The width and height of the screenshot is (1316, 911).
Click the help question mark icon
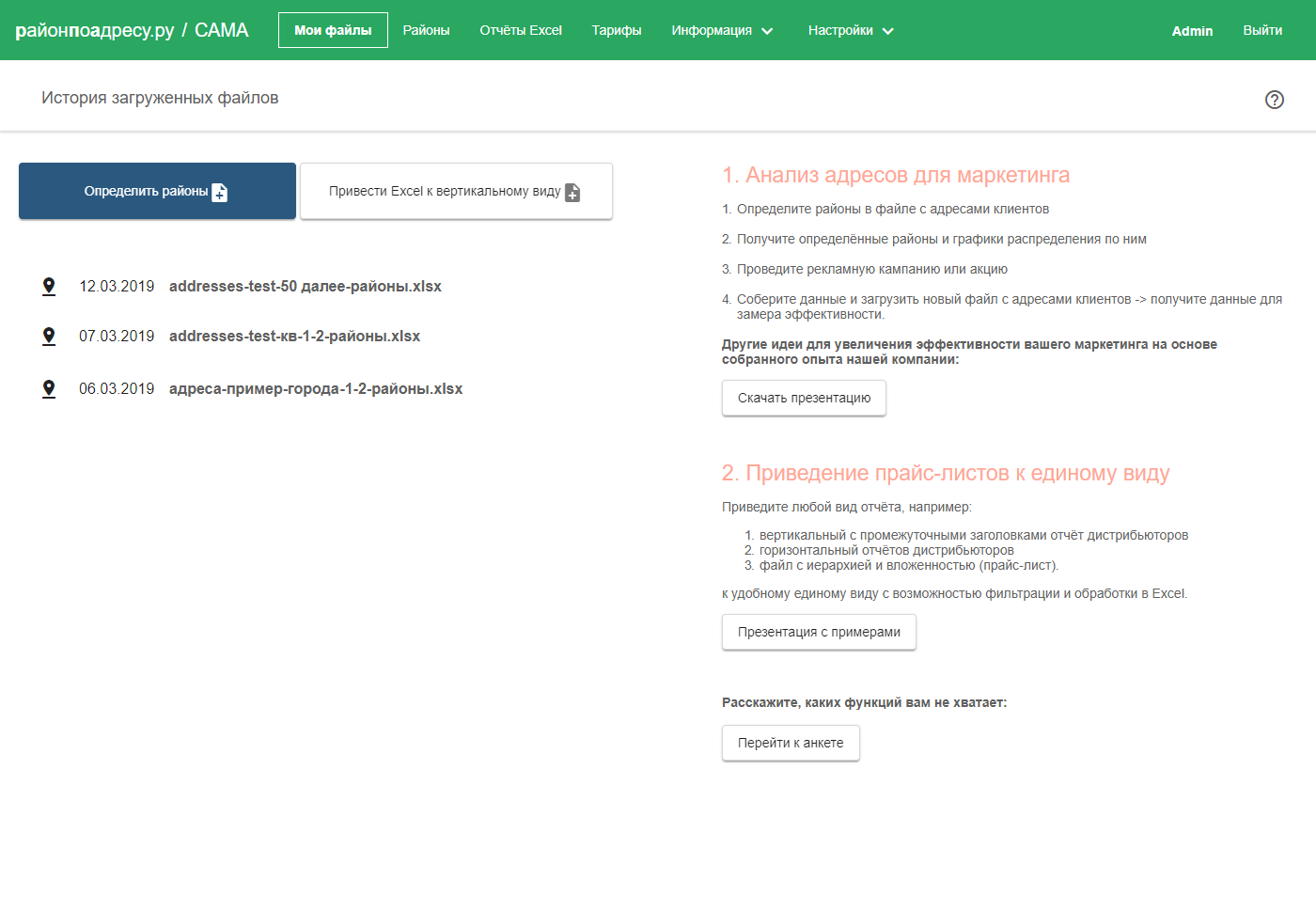1275,100
